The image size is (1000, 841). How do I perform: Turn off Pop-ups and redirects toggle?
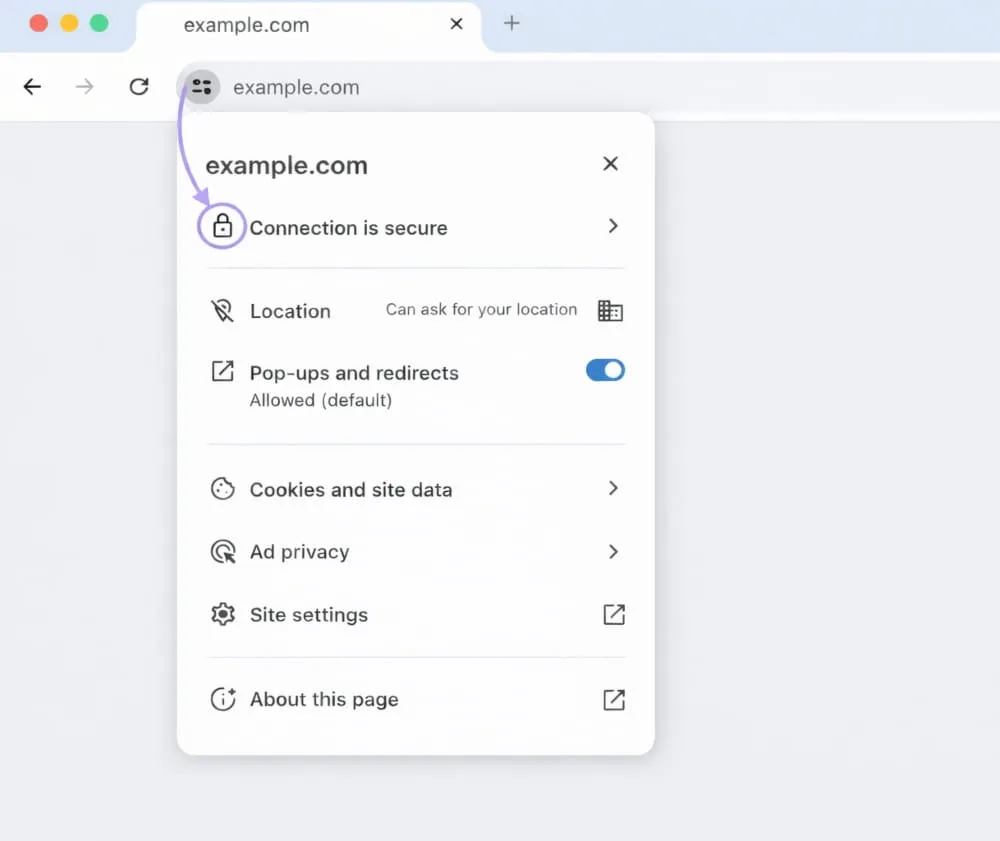605,370
